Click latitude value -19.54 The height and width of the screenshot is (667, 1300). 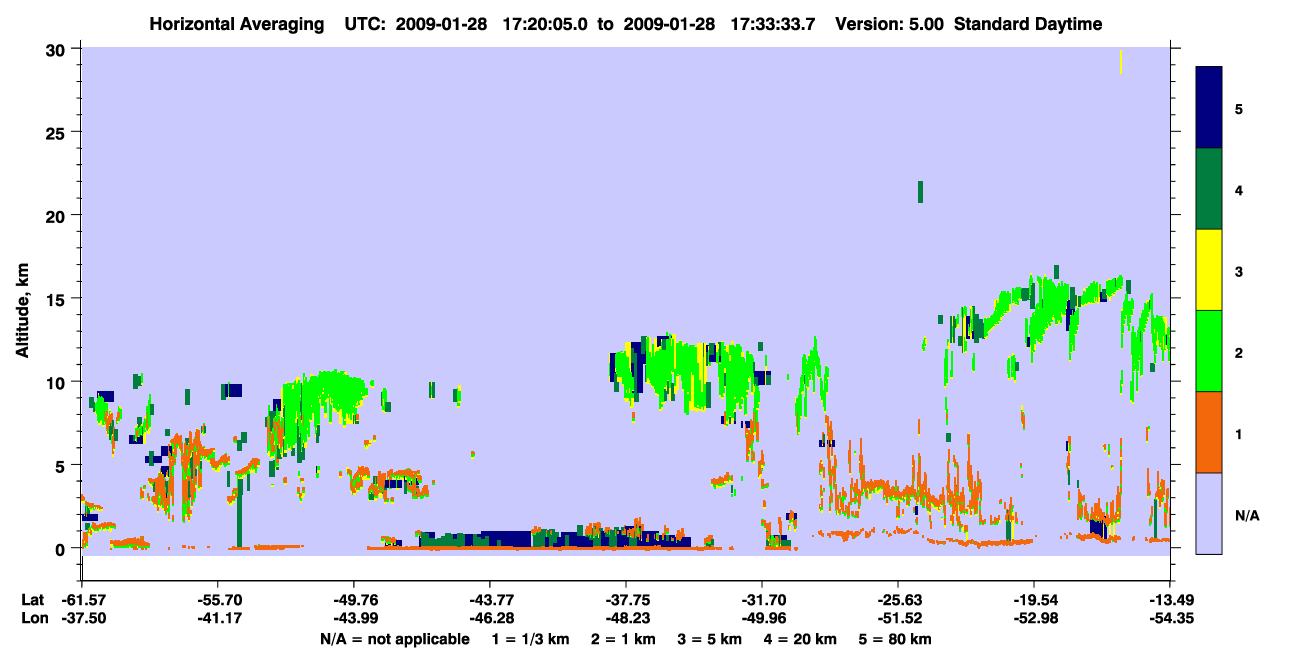tap(1034, 600)
